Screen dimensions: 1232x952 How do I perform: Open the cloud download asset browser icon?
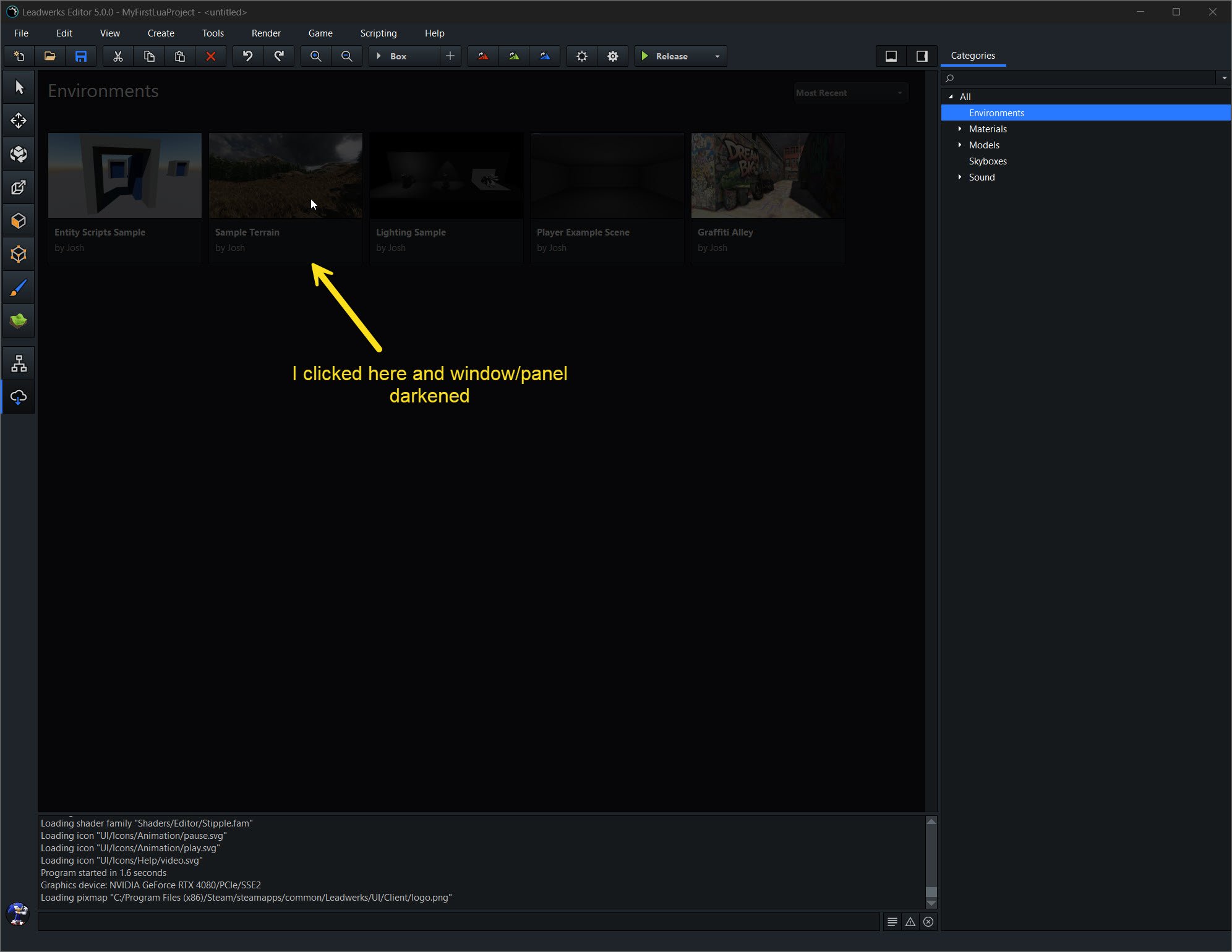[19, 397]
